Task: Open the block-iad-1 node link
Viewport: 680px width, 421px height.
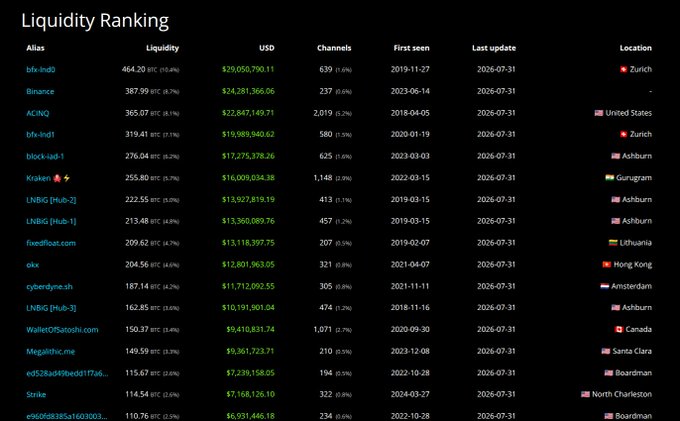Action: (x=45, y=156)
